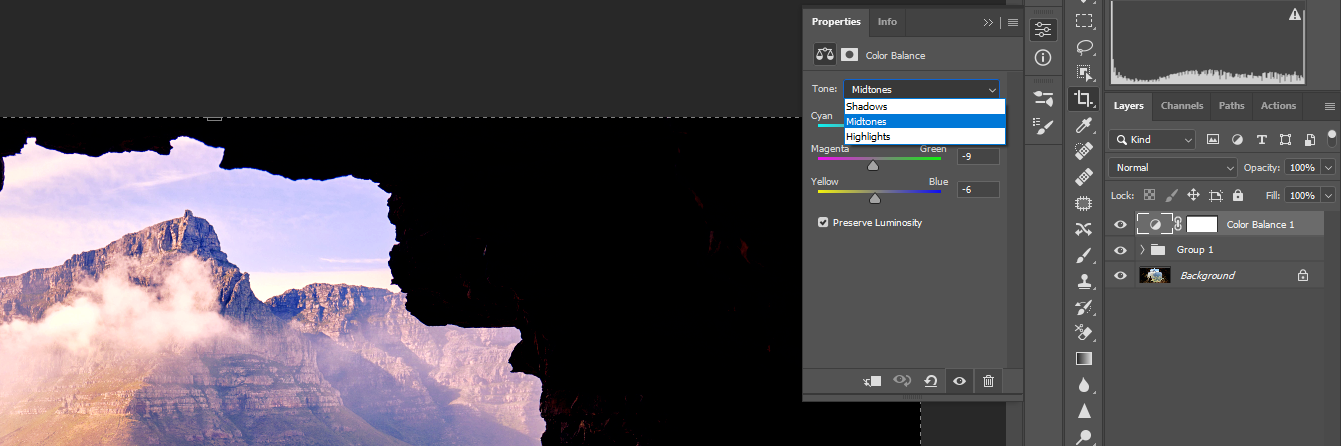This screenshot has width=1341, height=446.
Task: Click the Magenta-Green slider handle
Action: [872, 166]
